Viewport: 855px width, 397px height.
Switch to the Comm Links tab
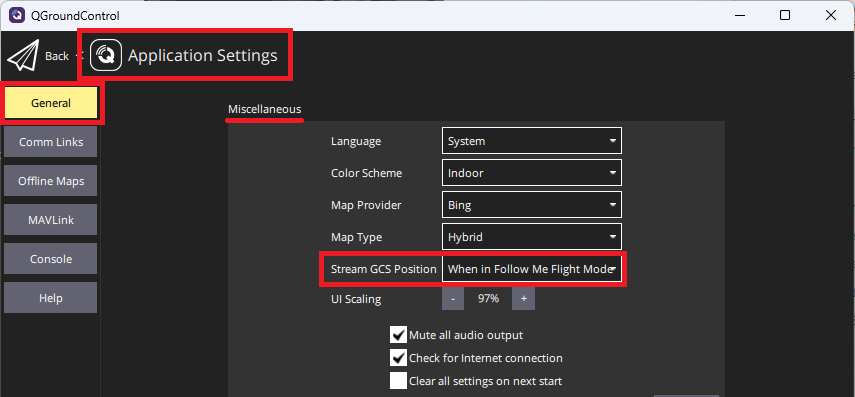coord(51,142)
